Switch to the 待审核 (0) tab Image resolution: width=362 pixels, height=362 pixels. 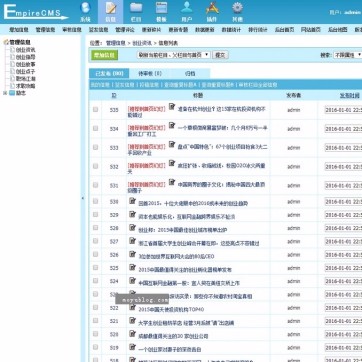tap(150, 74)
